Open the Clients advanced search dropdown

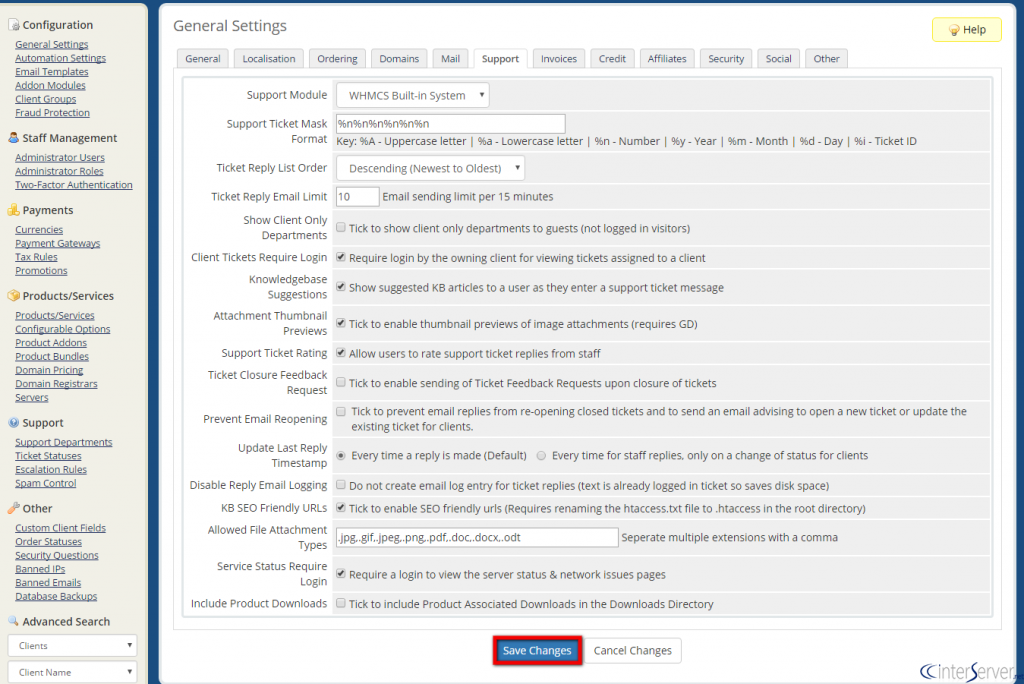tap(72, 645)
